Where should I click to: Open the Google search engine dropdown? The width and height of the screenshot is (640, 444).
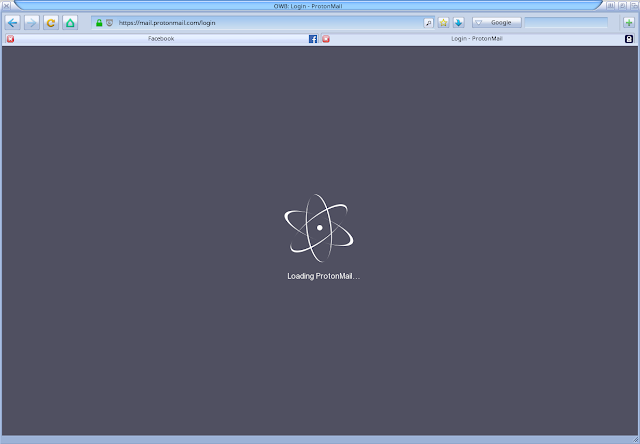(497, 22)
